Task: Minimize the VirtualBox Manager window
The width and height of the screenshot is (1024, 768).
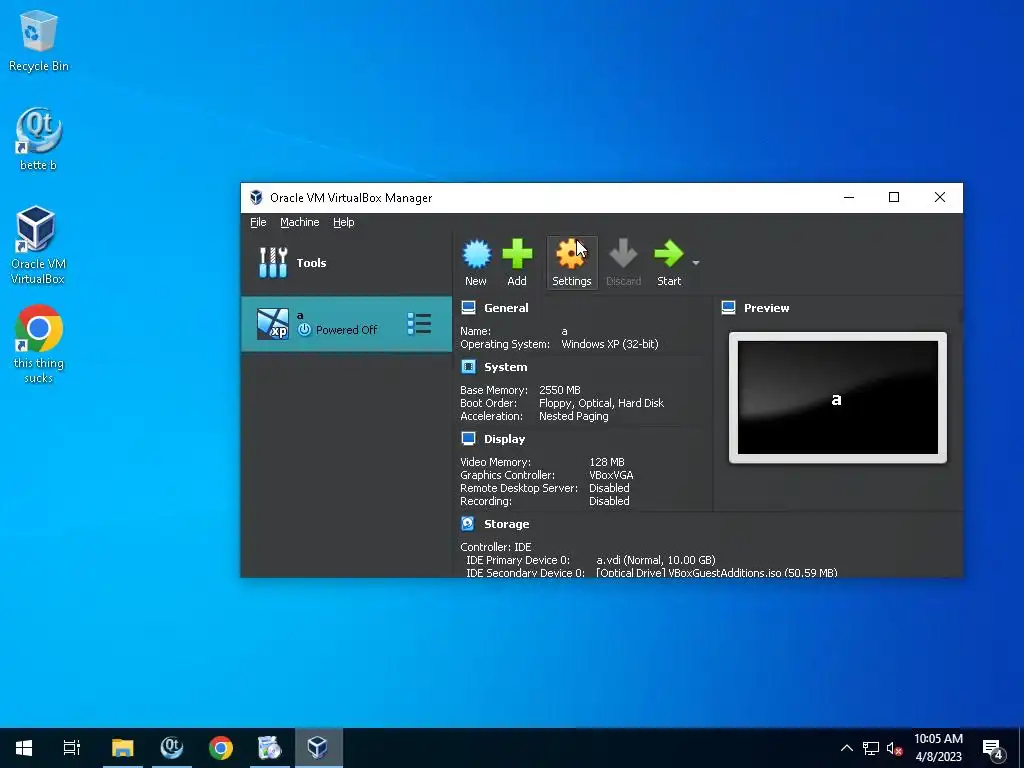Action: click(849, 197)
